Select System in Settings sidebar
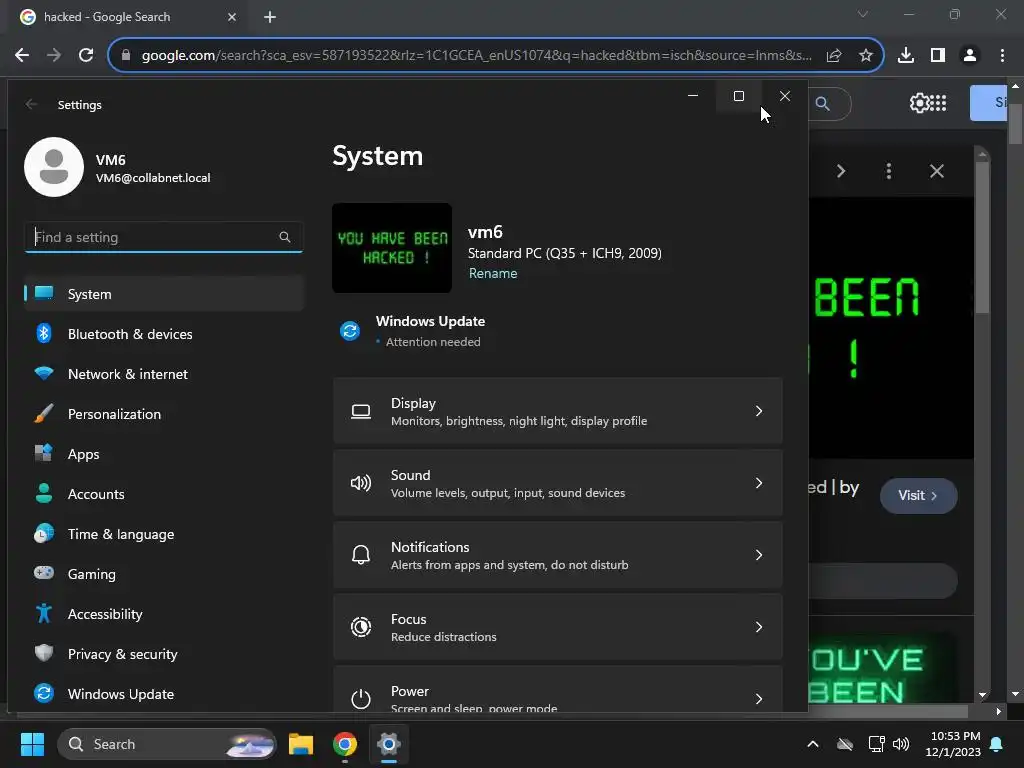Viewport: 1024px width, 768px height. (x=164, y=294)
